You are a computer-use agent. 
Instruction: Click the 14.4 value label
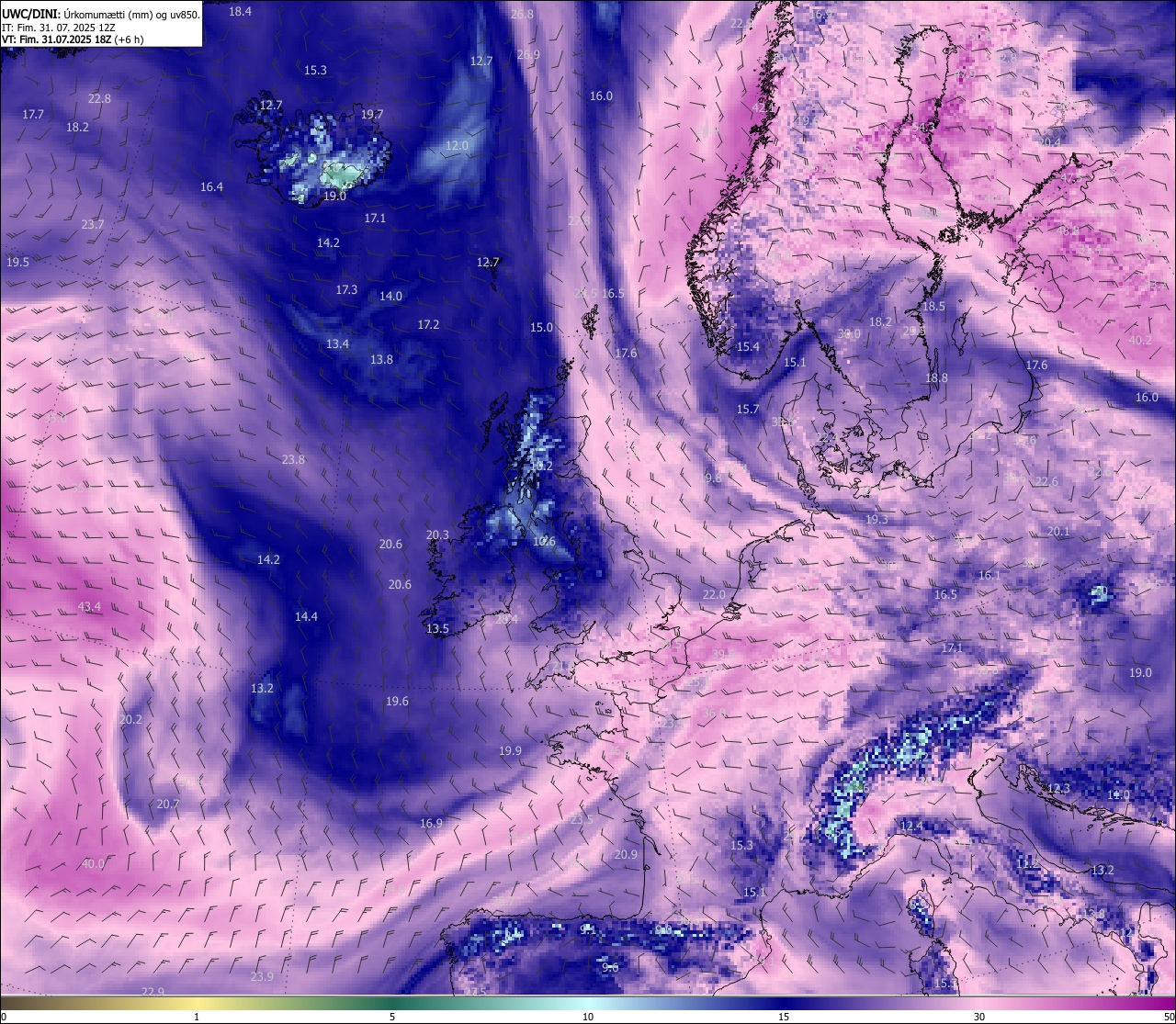click(306, 616)
